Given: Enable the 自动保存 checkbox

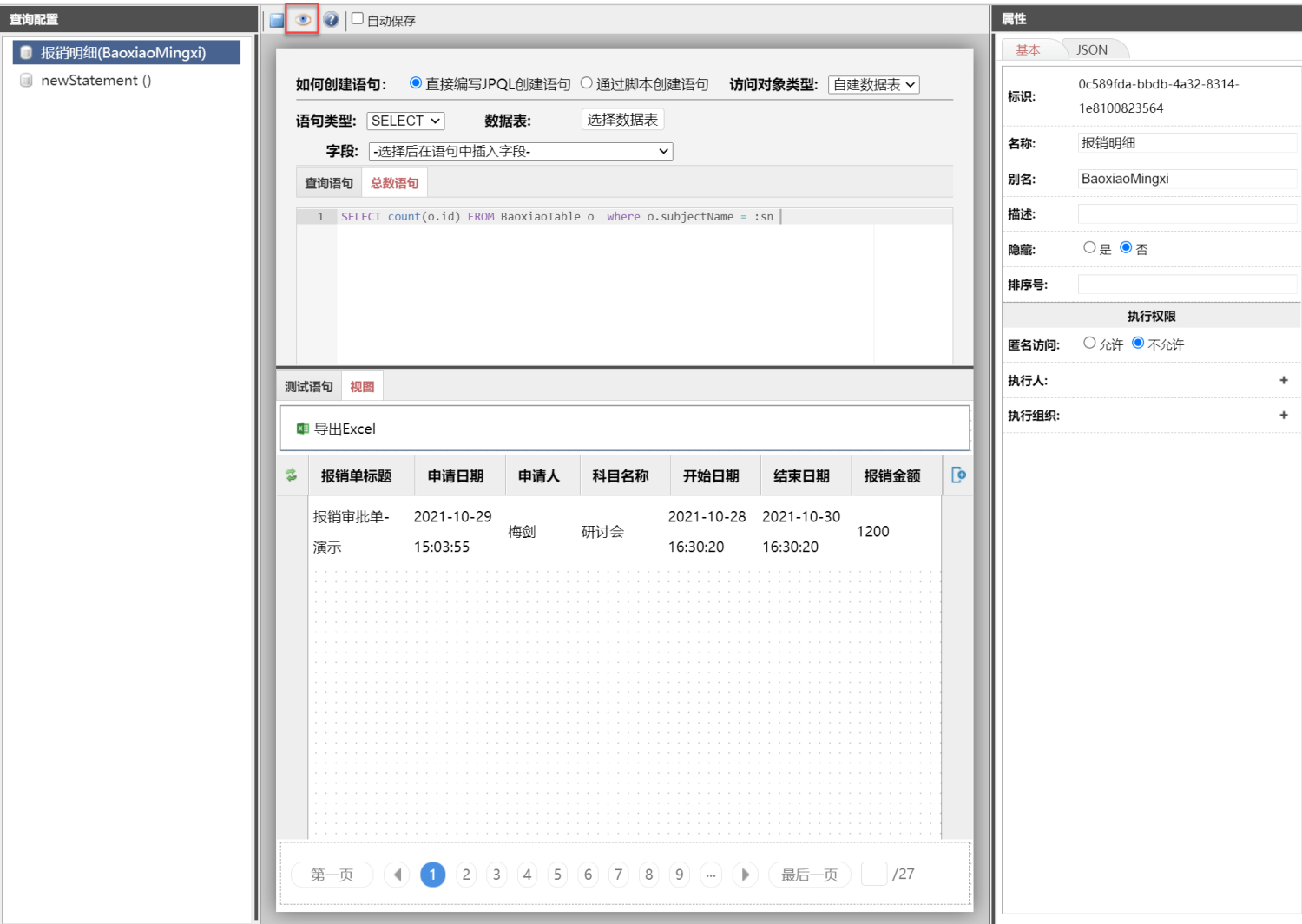Looking at the screenshot, I should click(358, 19).
